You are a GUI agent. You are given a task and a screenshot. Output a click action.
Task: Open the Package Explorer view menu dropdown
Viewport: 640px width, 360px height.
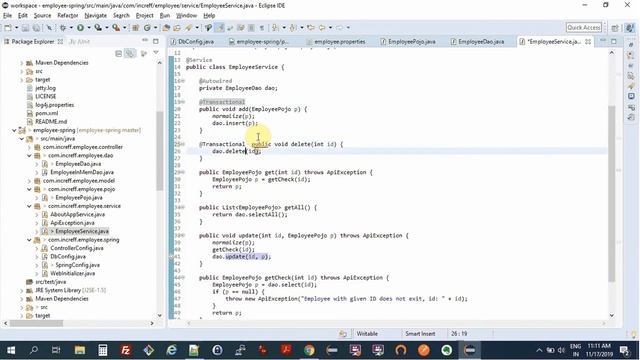[156, 53]
